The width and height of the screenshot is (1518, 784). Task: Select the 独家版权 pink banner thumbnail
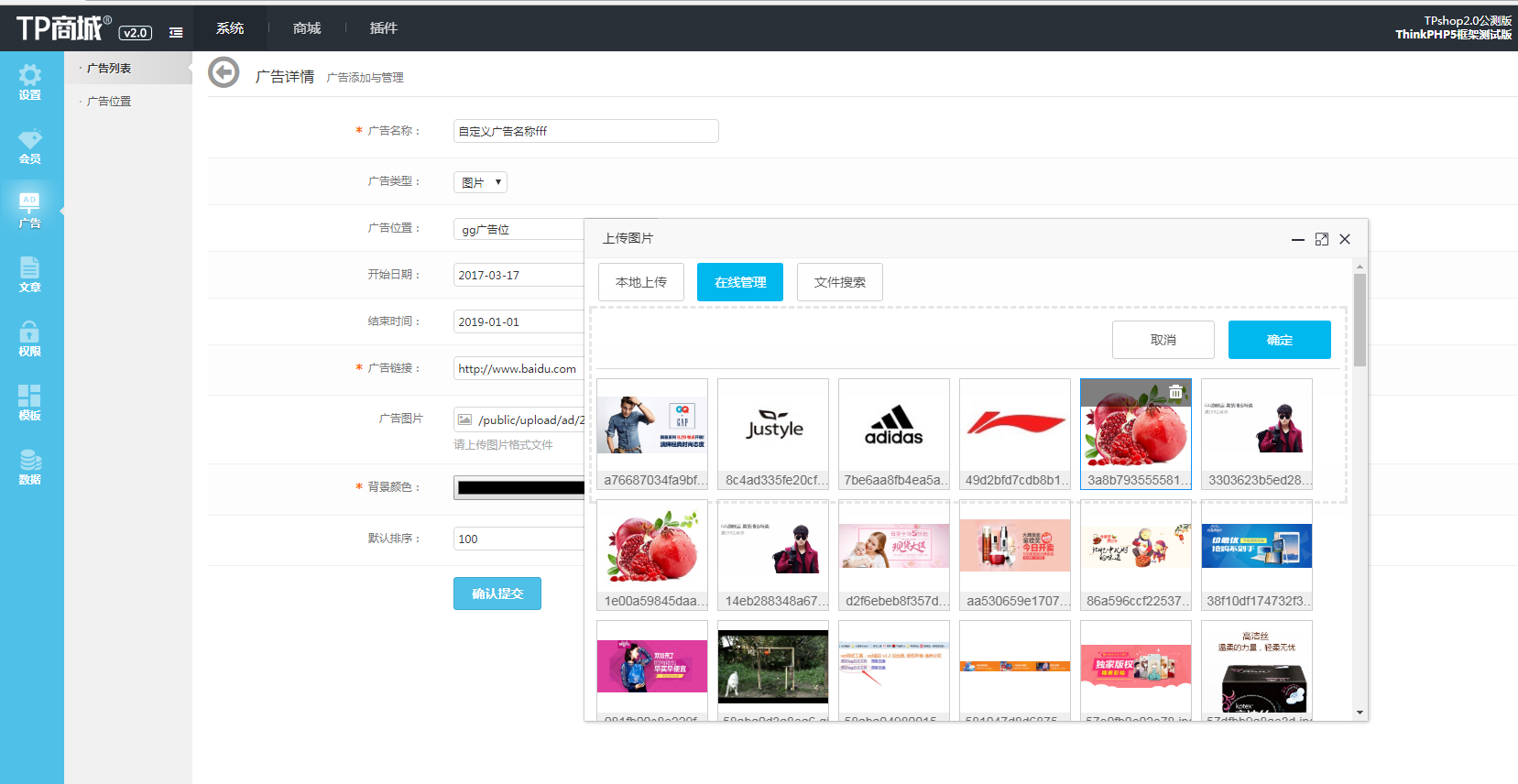coord(1136,670)
